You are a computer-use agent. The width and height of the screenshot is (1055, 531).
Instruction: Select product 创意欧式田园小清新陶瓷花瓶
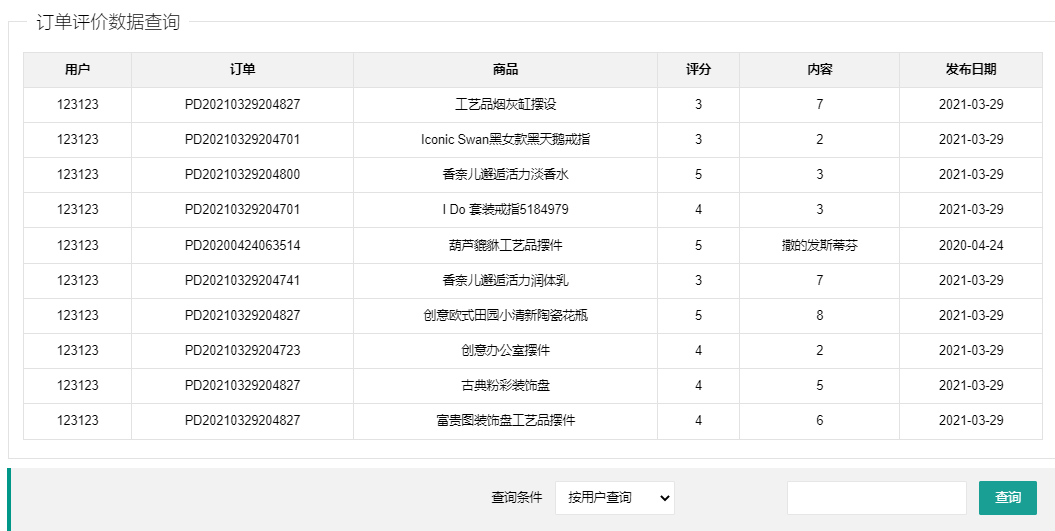505,315
